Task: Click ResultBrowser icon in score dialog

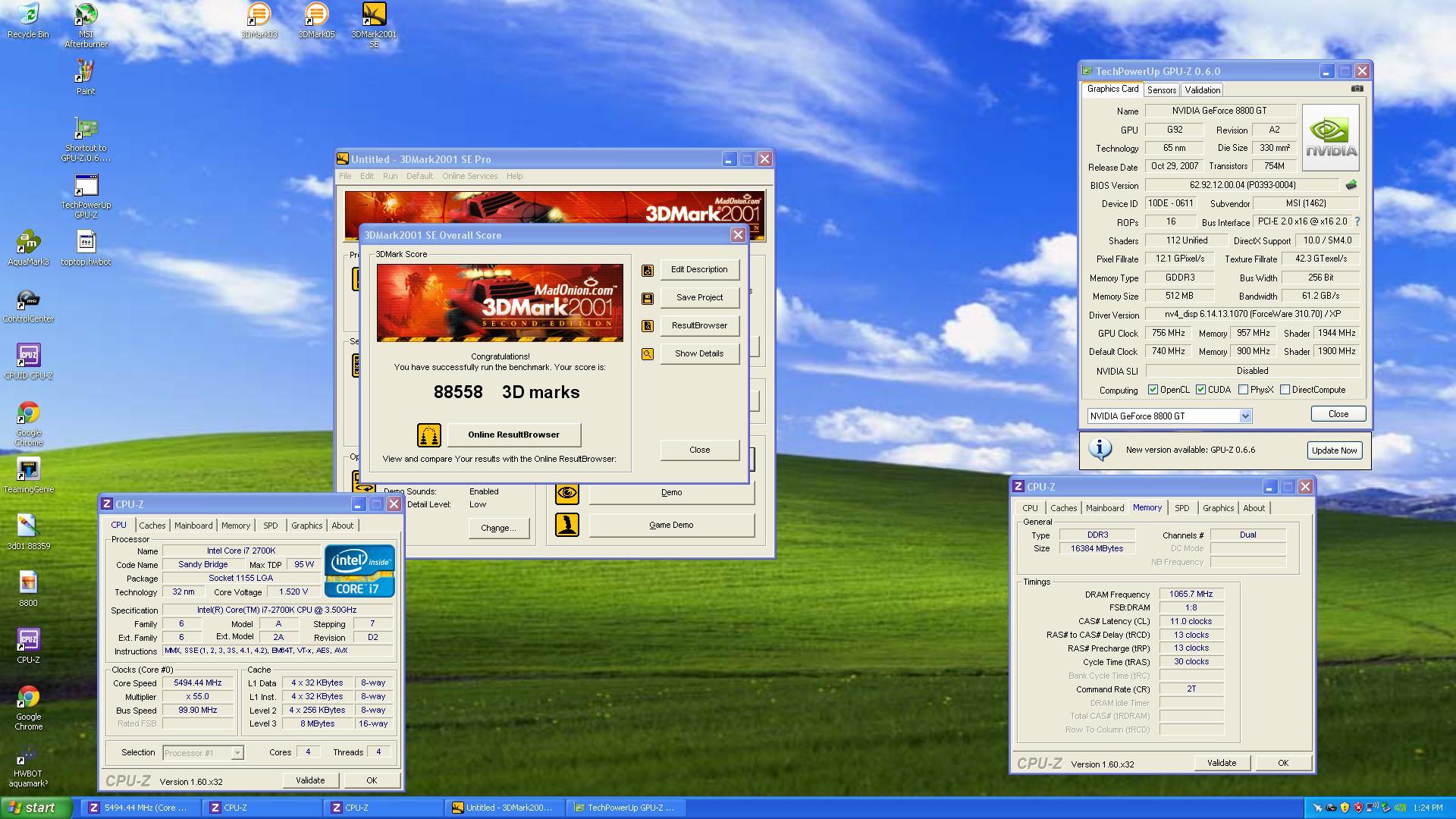Action: pyautogui.click(x=648, y=326)
